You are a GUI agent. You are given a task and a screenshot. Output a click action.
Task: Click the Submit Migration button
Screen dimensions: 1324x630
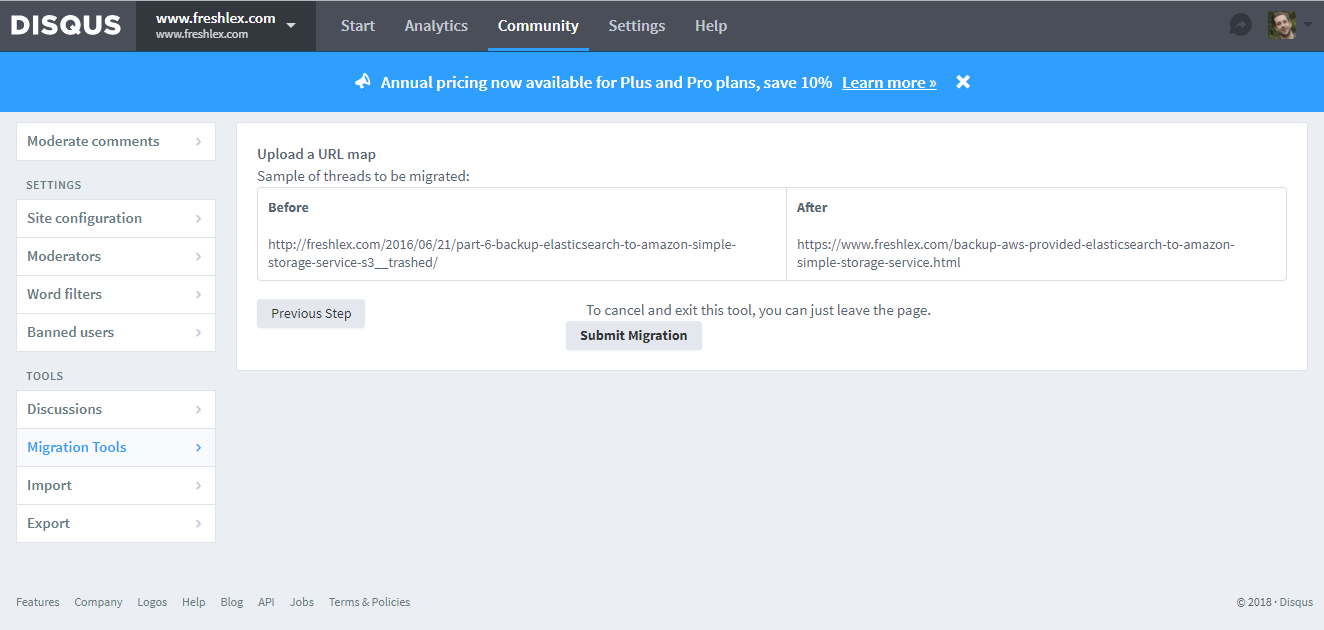click(634, 336)
